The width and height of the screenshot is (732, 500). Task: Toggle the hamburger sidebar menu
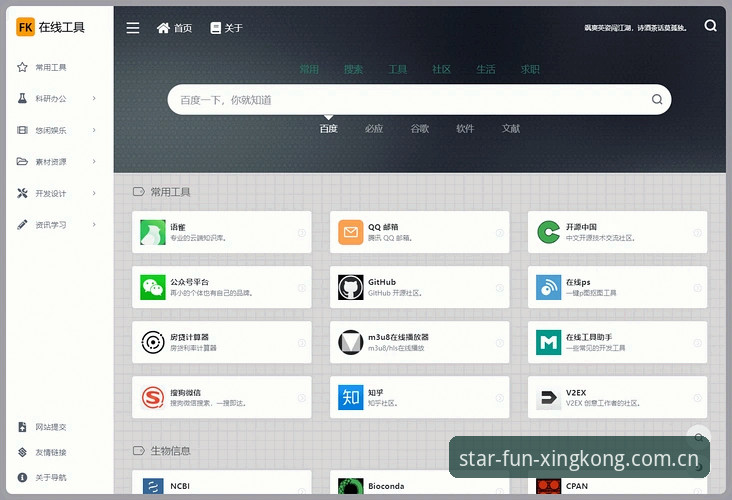[x=133, y=28]
